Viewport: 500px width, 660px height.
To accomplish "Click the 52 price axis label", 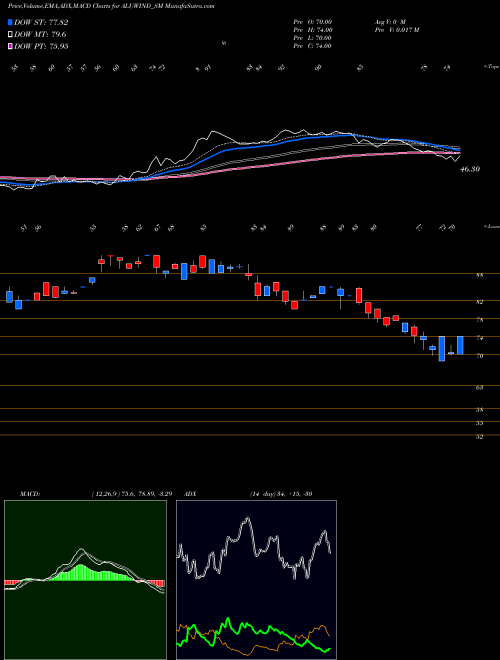I will pyautogui.click(x=479, y=437).
